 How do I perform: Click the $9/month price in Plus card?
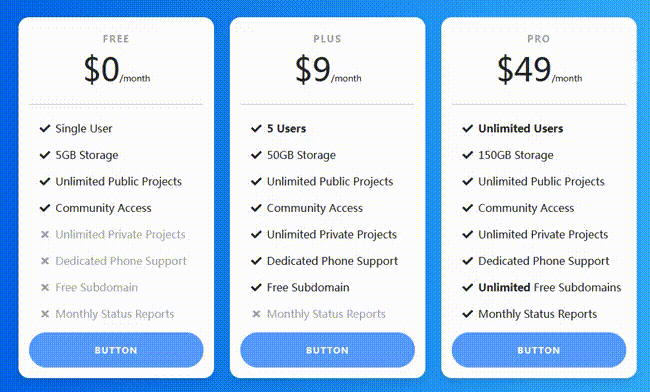[328, 70]
